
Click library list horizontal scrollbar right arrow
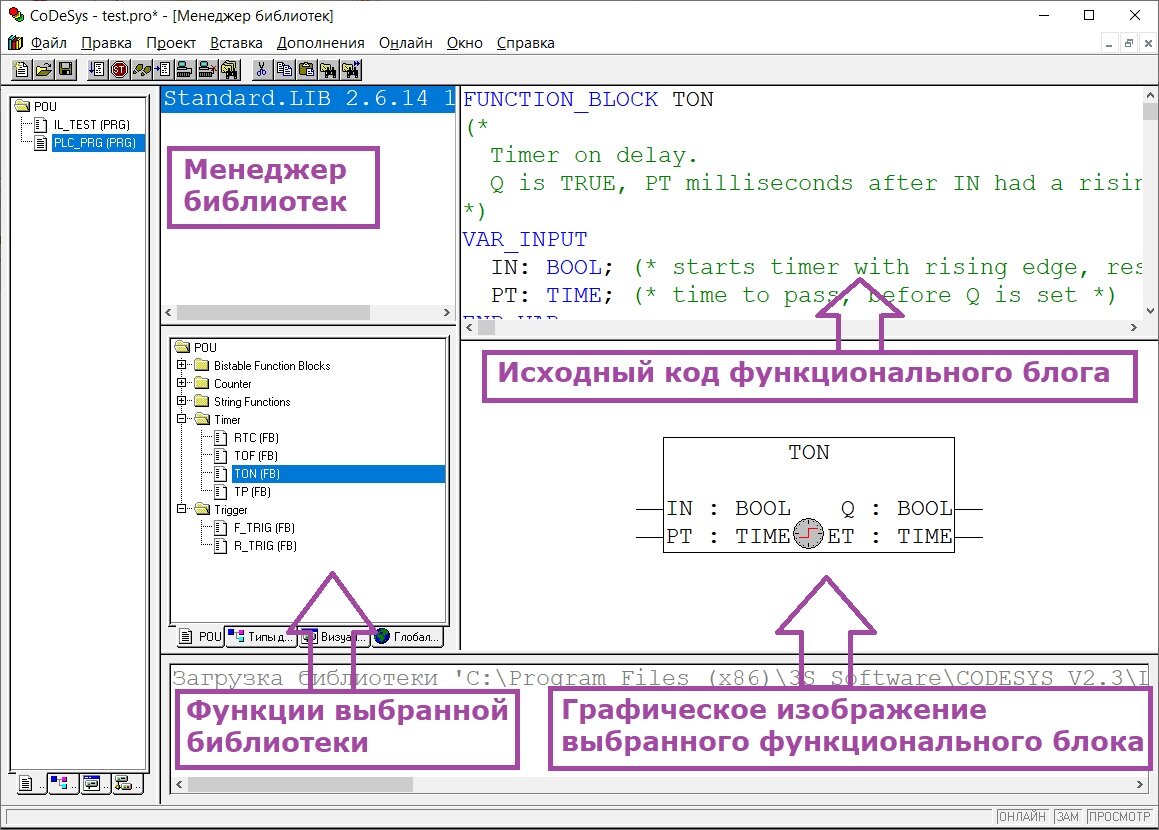pos(446,313)
